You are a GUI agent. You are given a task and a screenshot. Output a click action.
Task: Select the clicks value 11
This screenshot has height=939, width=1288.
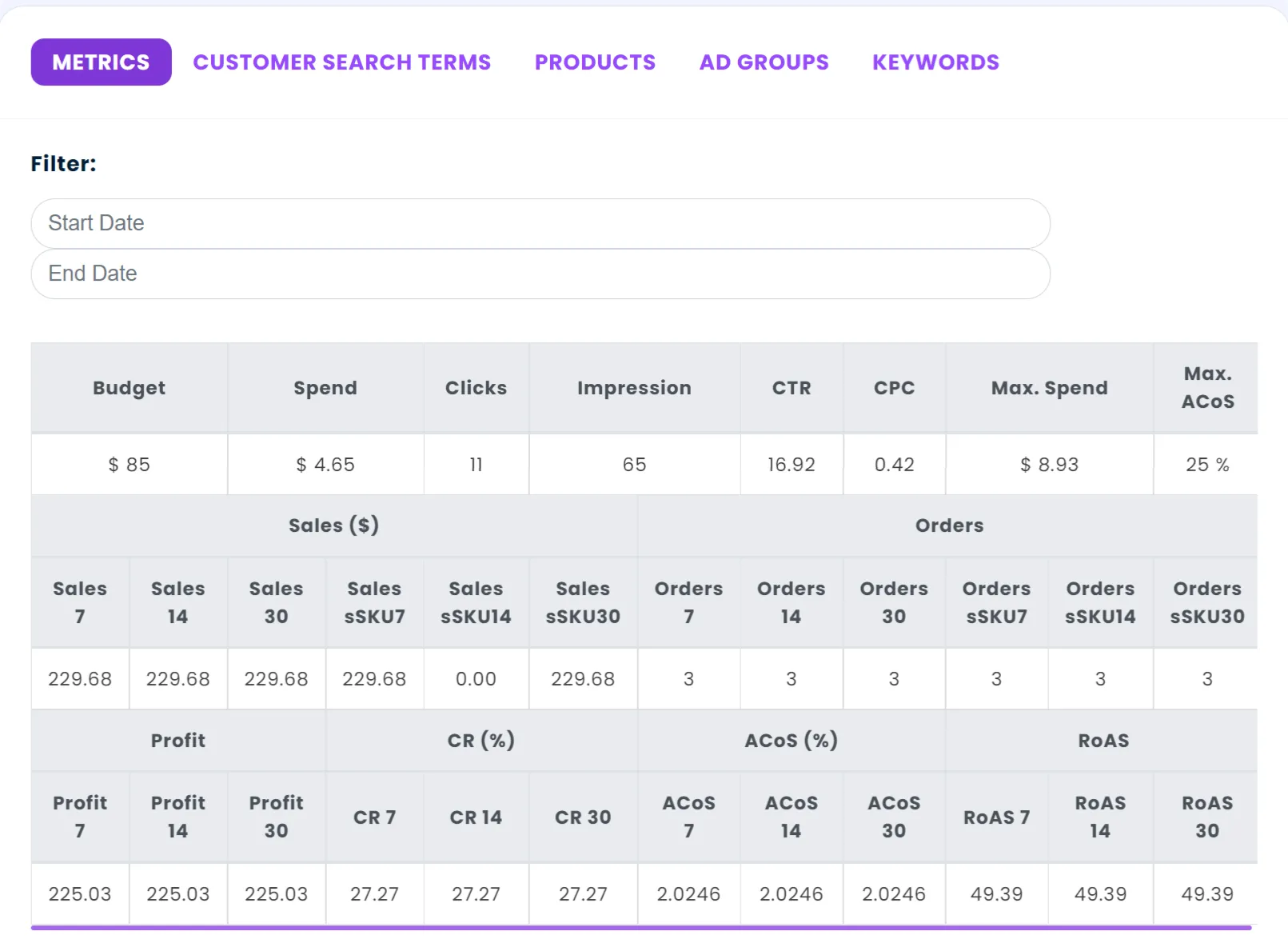[x=476, y=465]
